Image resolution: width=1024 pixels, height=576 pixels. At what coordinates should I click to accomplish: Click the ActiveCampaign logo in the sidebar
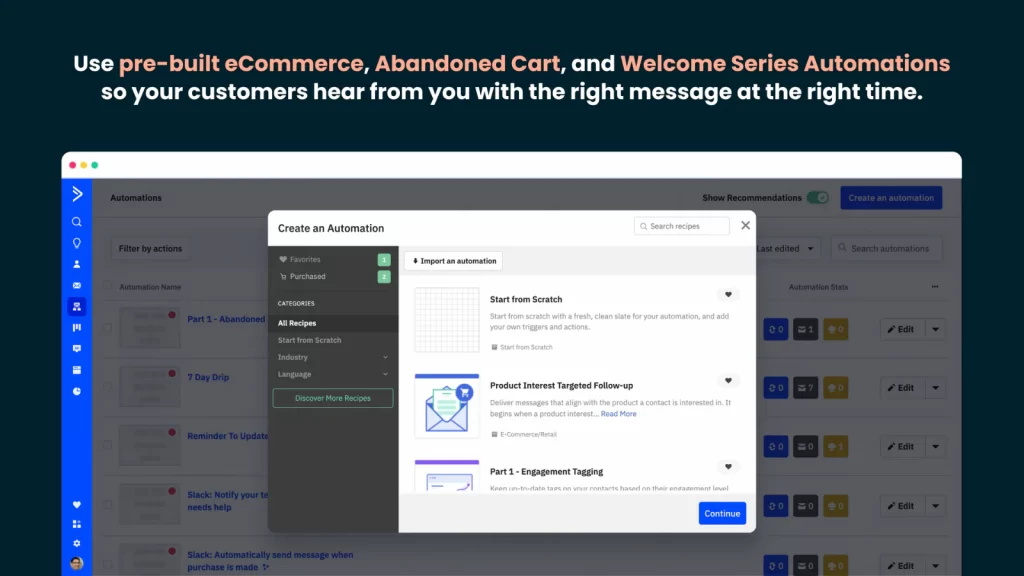click(x=77, y=193)
